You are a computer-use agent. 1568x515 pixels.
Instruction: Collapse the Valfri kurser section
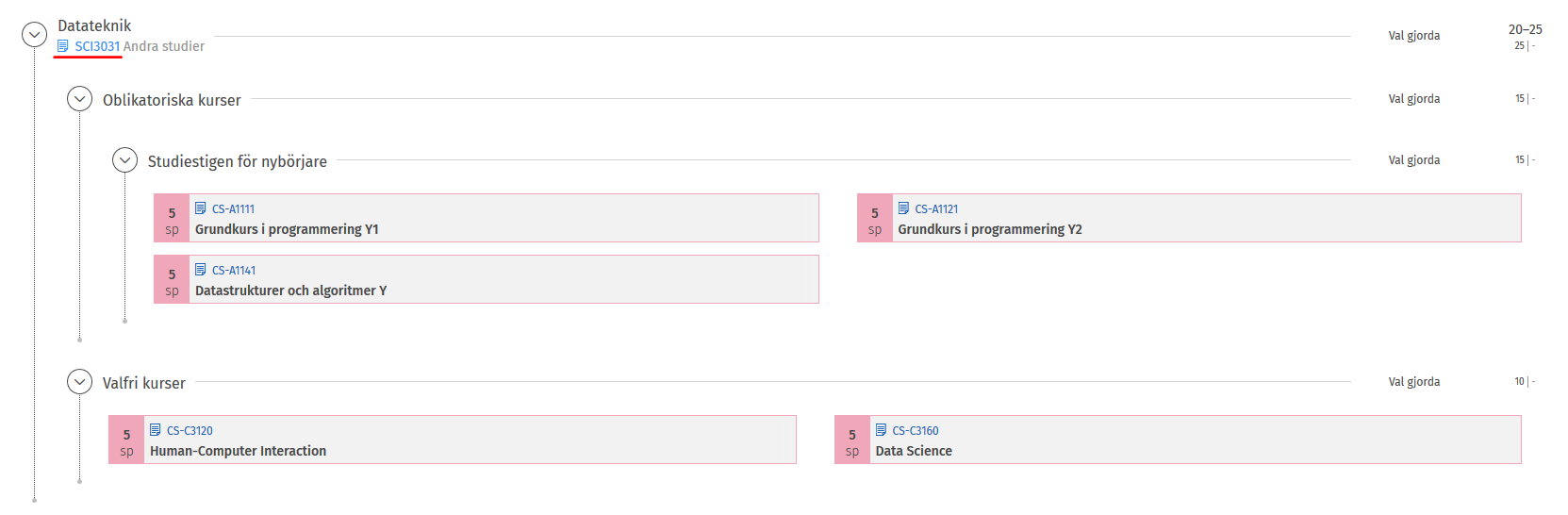79,382
